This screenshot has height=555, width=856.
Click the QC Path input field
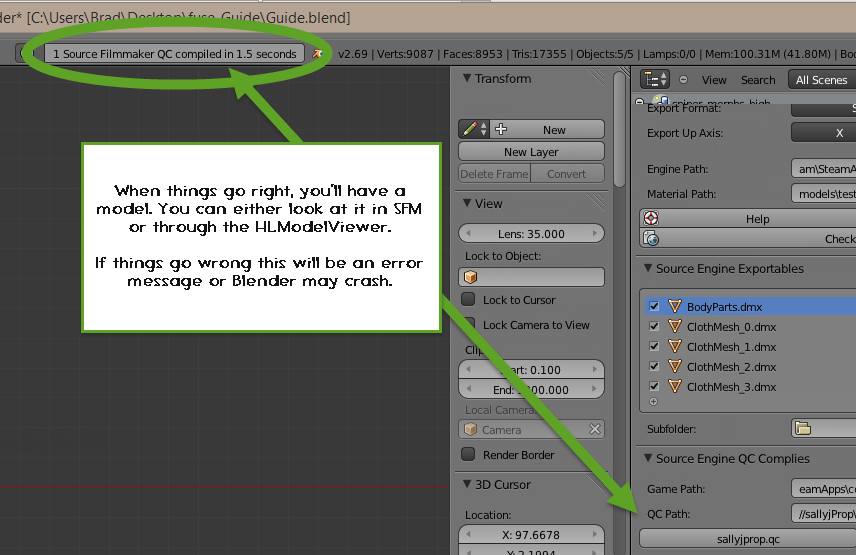point(824,514)
